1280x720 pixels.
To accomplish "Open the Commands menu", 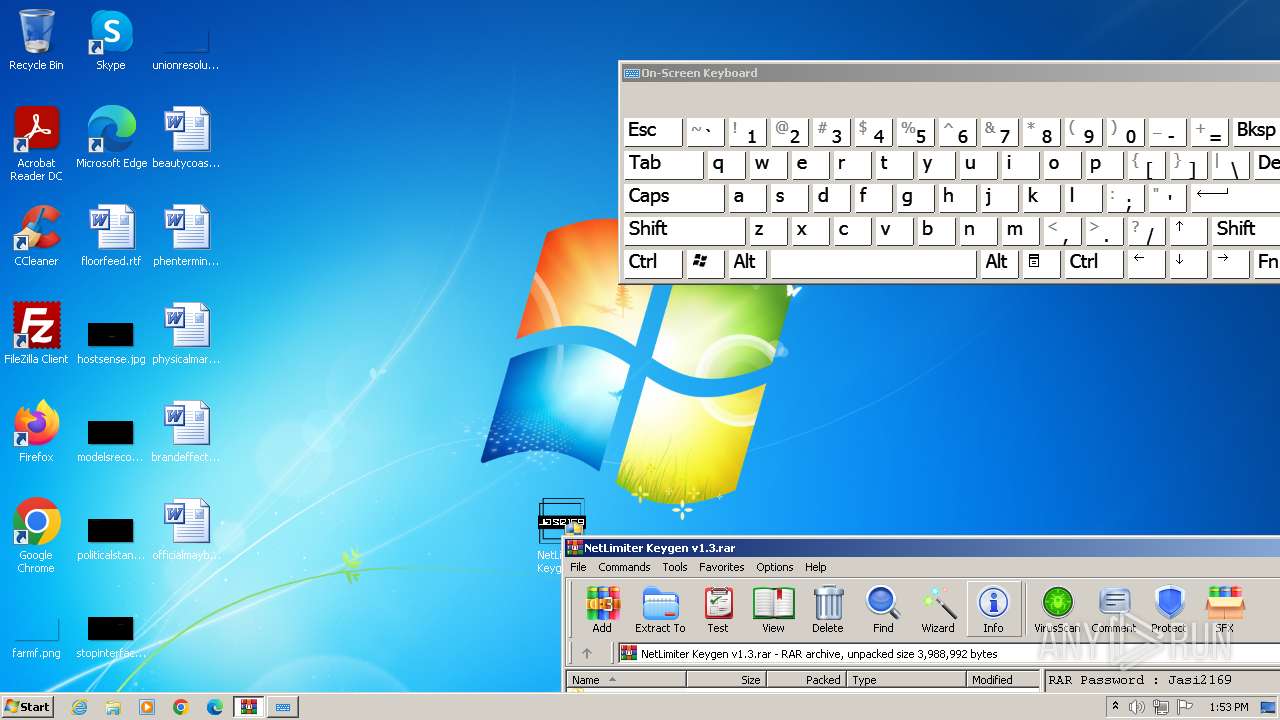I will [x=624, y=567].
